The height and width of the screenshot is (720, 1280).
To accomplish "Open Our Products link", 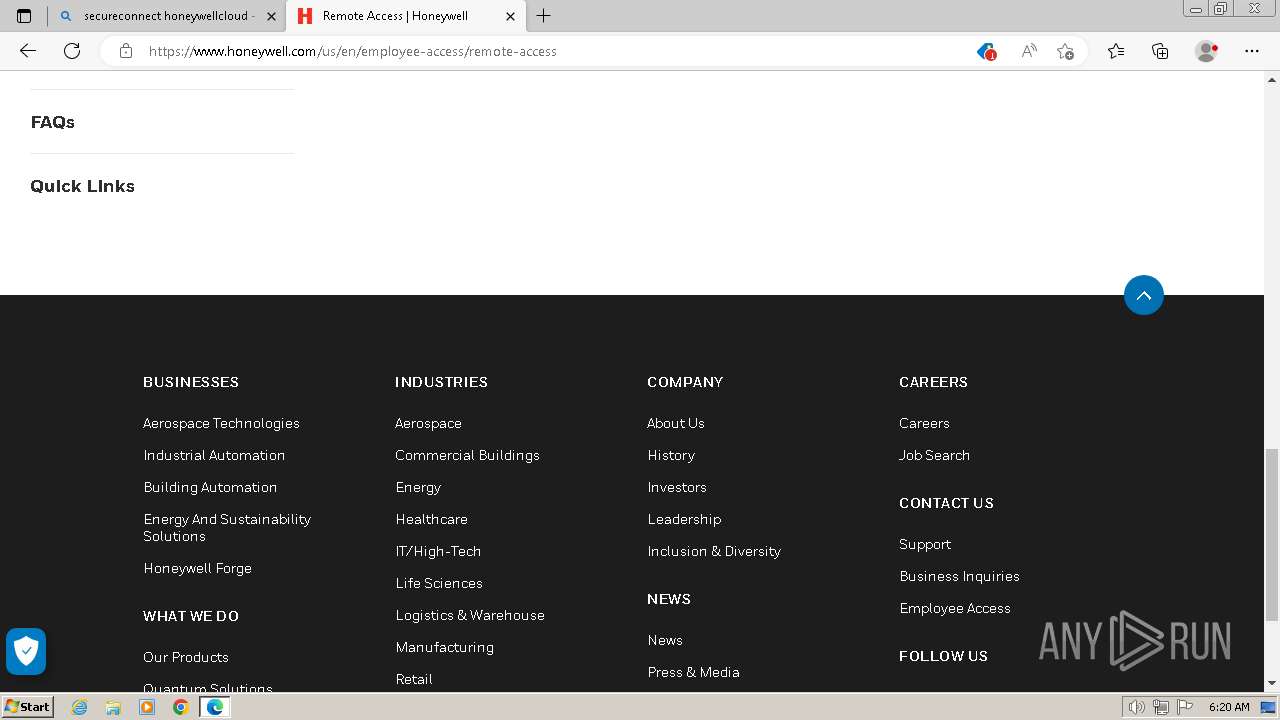I will coord(185,657).
